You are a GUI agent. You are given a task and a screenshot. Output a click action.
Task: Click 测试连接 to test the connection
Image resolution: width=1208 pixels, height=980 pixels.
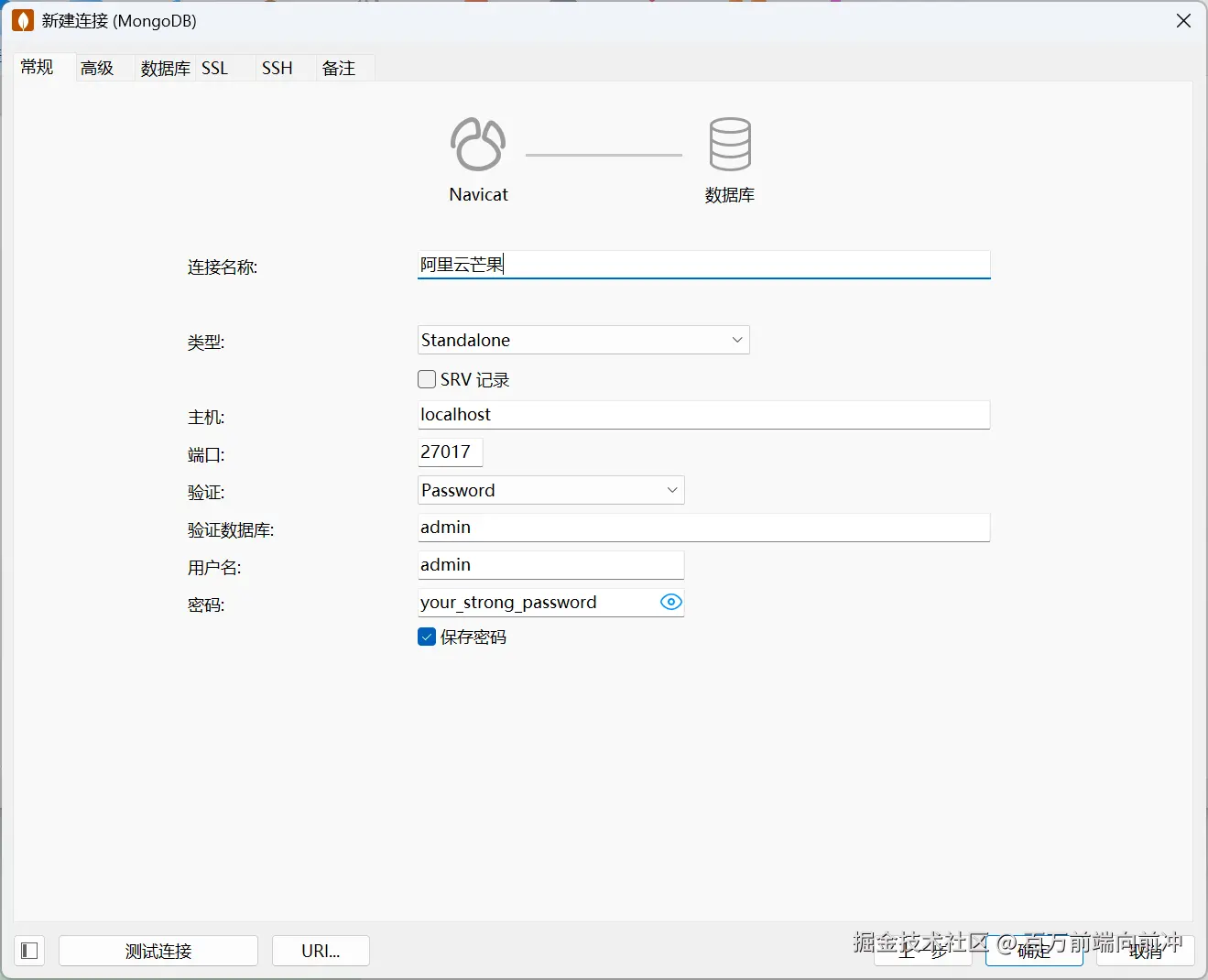[158, 951]
